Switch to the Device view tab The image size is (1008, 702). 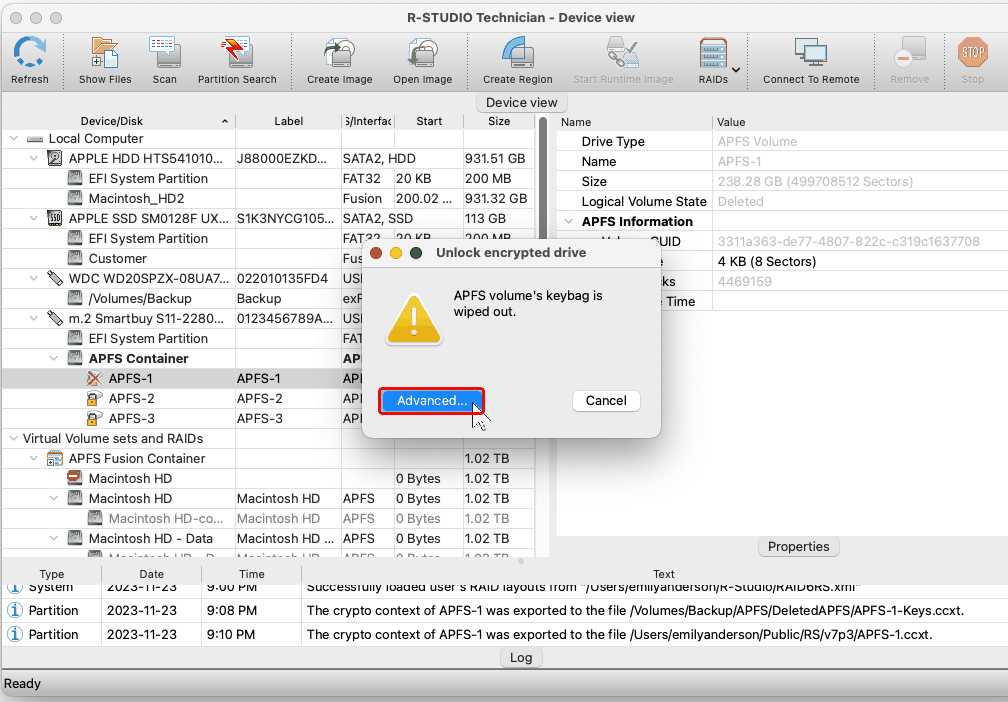pyautogui.click(x=521, y=102)
